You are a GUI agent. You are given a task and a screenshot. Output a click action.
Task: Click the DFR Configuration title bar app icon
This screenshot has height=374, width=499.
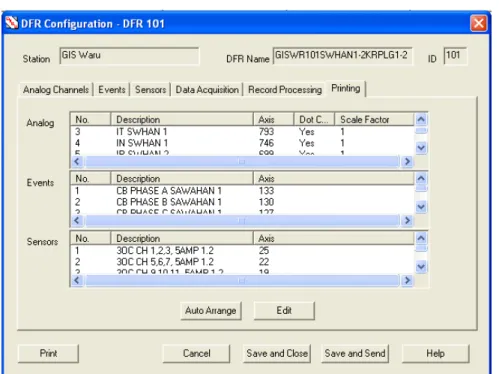click(x=12, y=23)
